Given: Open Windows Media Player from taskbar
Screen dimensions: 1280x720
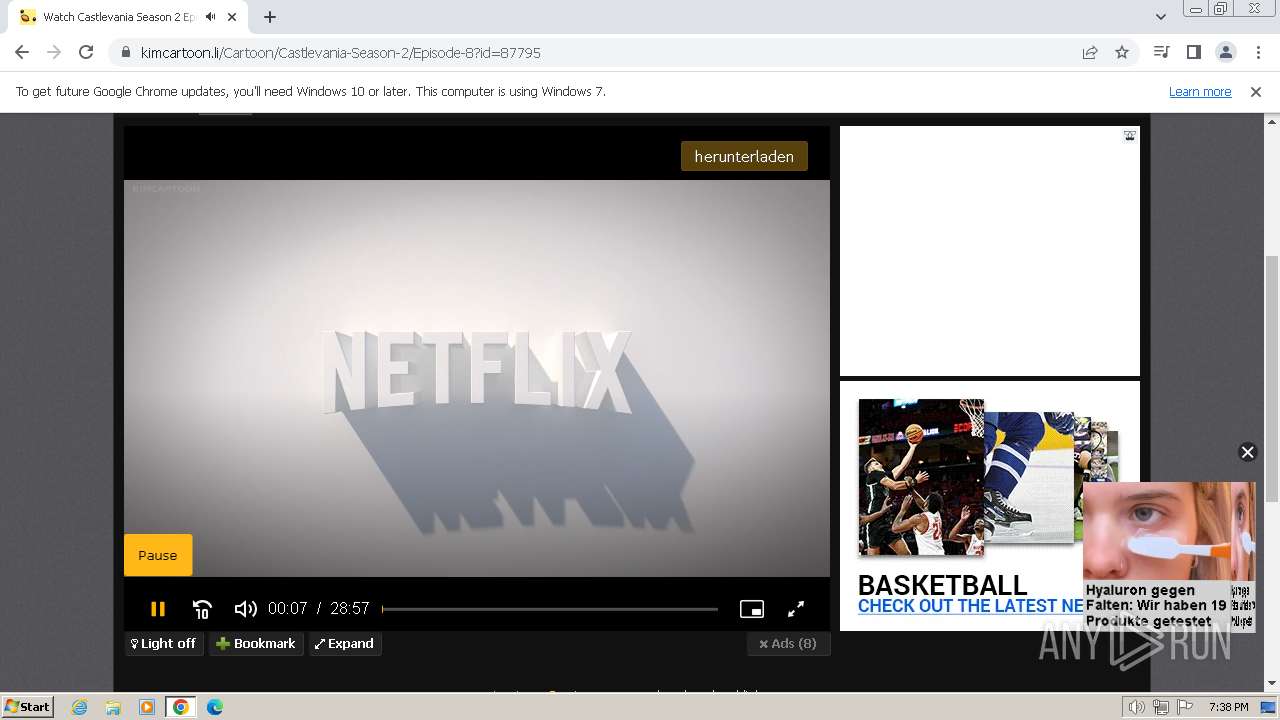Looking at the screenshot, I should (x=147, y=707).
